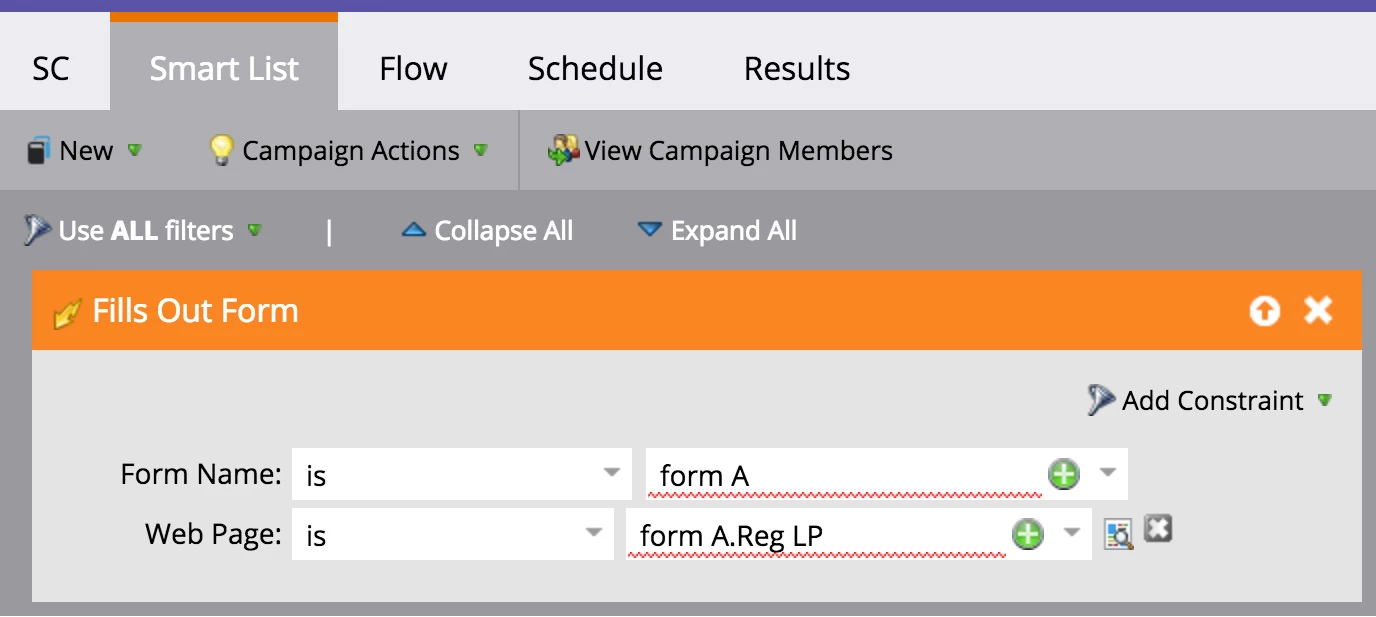
Task: Click the View Campaign Members people icon
Action: 563,150
